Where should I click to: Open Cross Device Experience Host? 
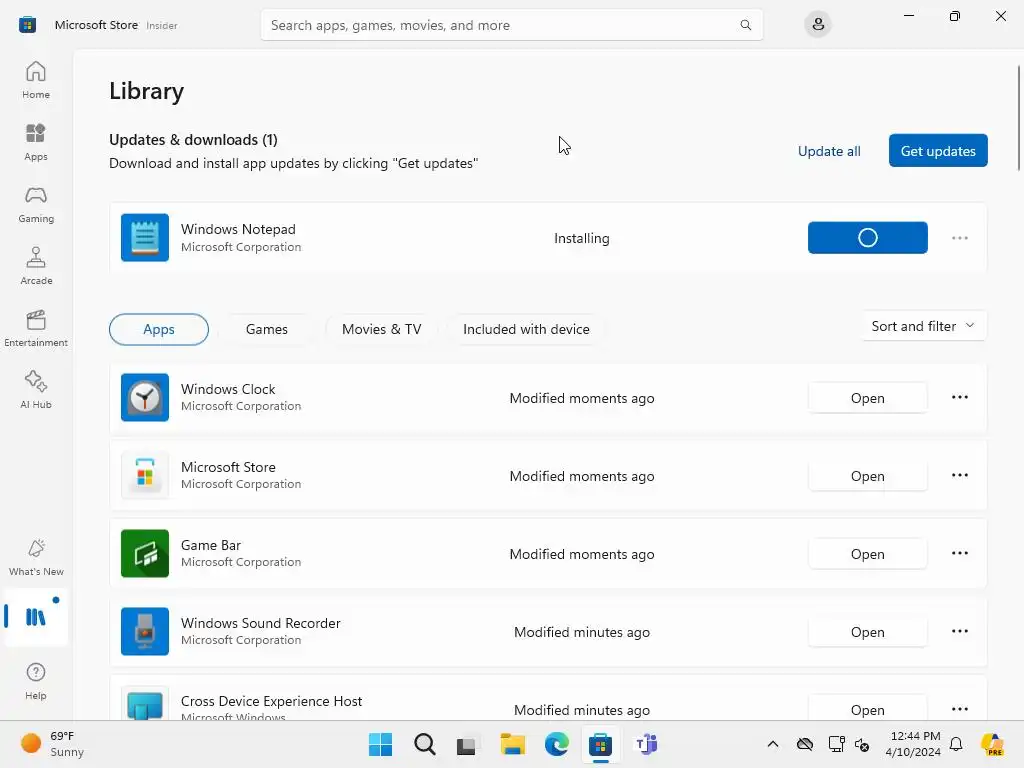(867, 709)
